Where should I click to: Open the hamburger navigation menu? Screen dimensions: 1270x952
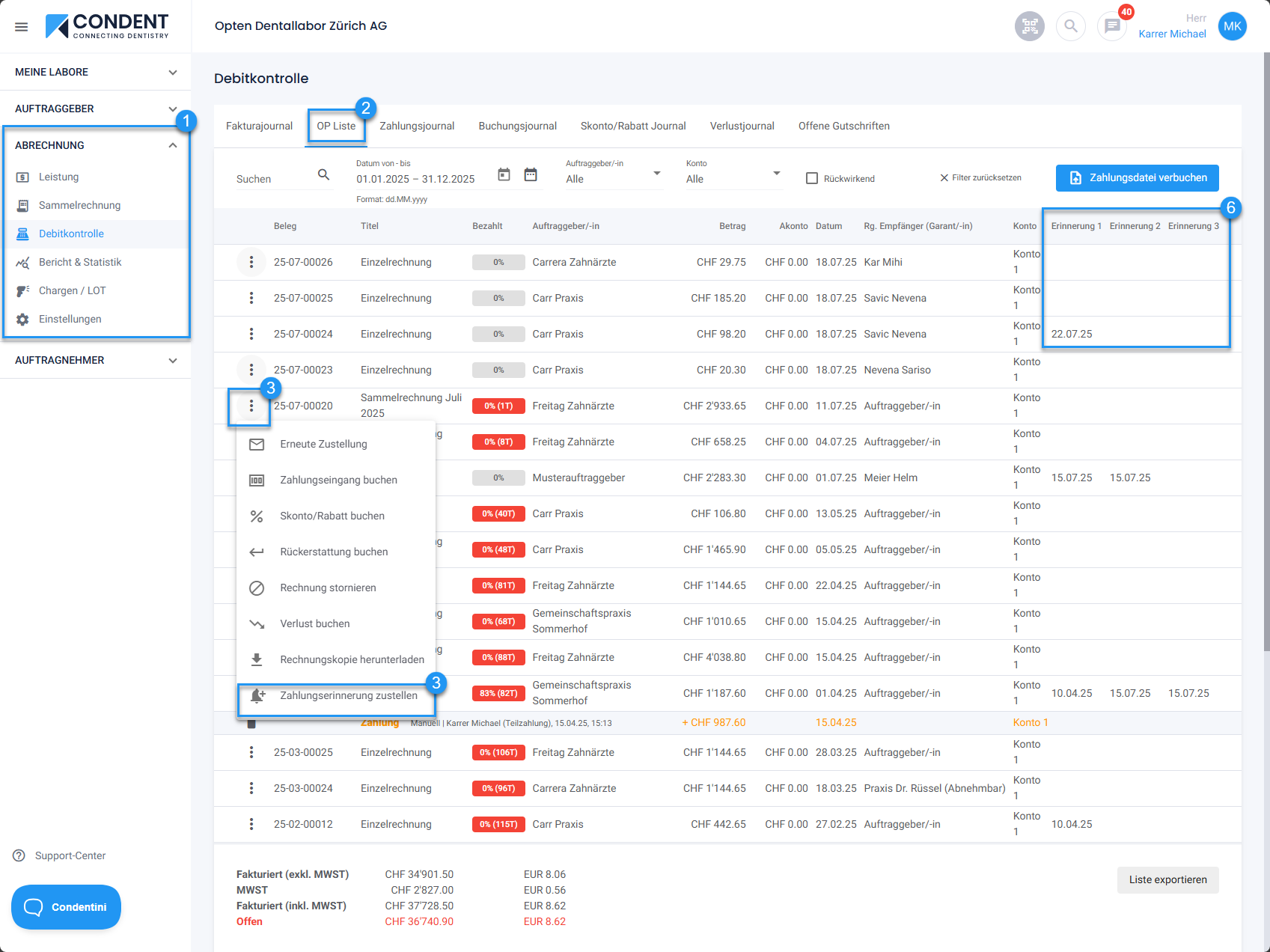tap(22, 27)
